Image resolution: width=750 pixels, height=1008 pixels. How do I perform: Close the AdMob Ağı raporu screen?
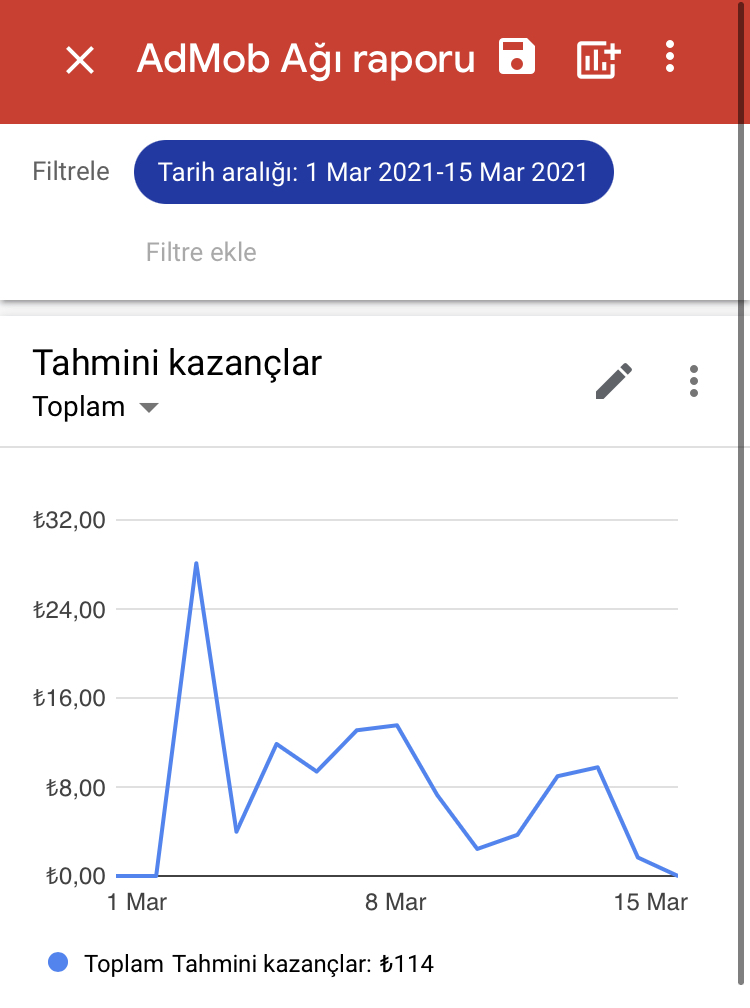(80, 60)
